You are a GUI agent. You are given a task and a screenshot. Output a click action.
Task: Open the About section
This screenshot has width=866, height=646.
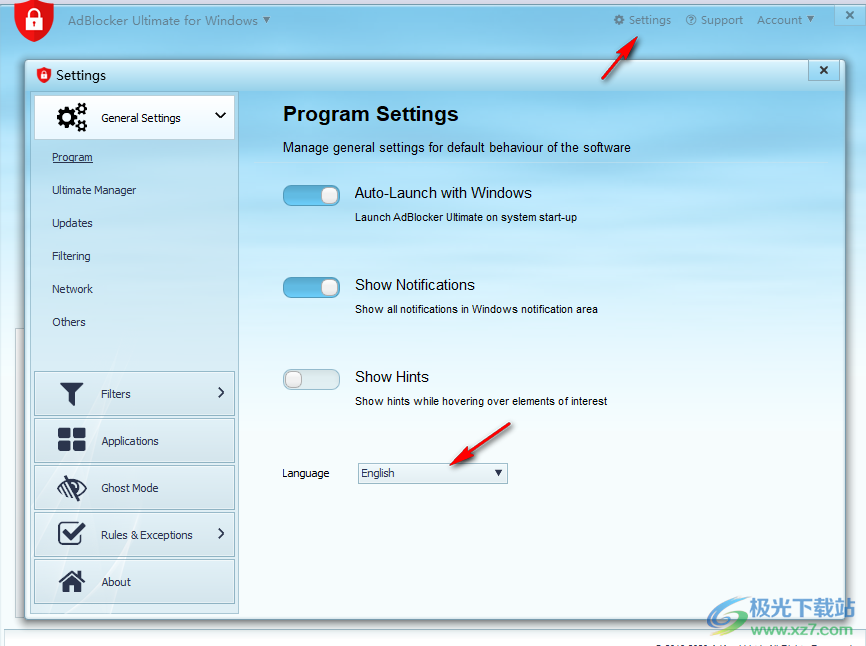point(134,581)
